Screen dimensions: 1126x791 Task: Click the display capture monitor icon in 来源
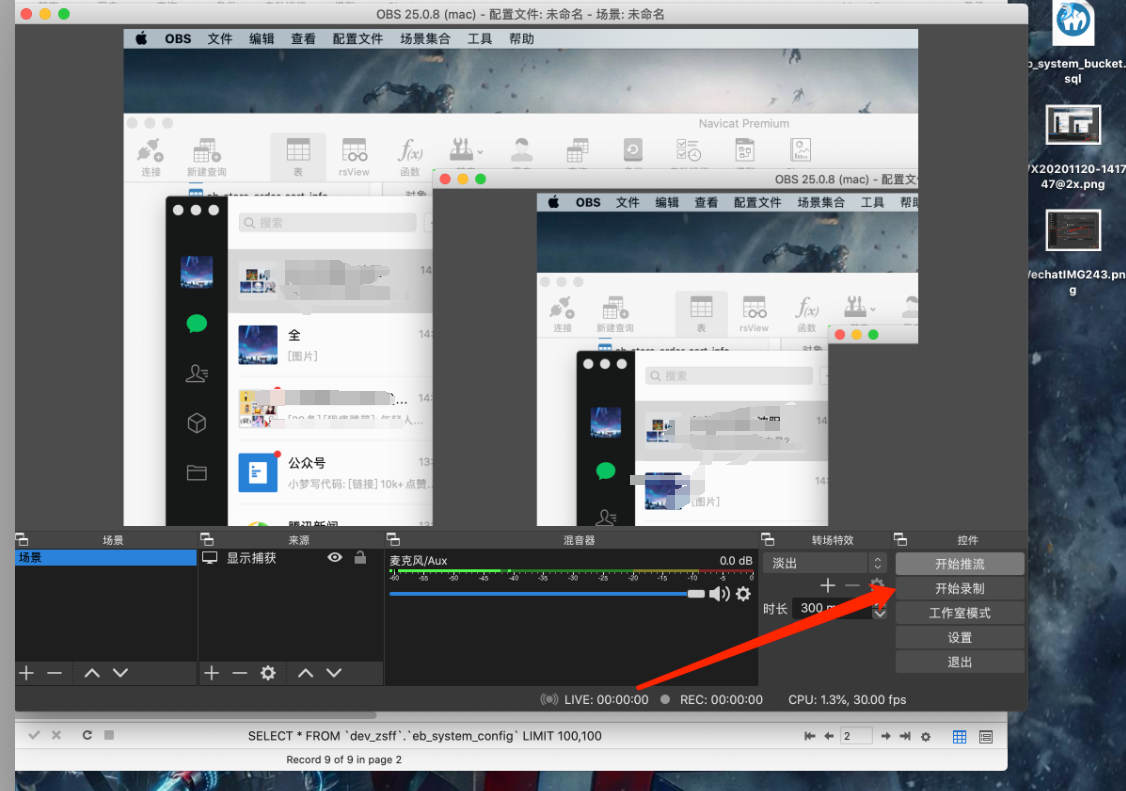pos(210,558)
